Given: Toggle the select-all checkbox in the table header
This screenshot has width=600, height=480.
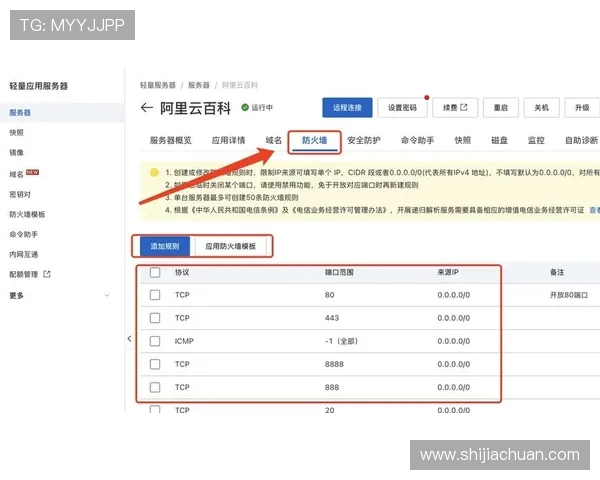Looking at the screenshot, I should [x=155, y=273].
